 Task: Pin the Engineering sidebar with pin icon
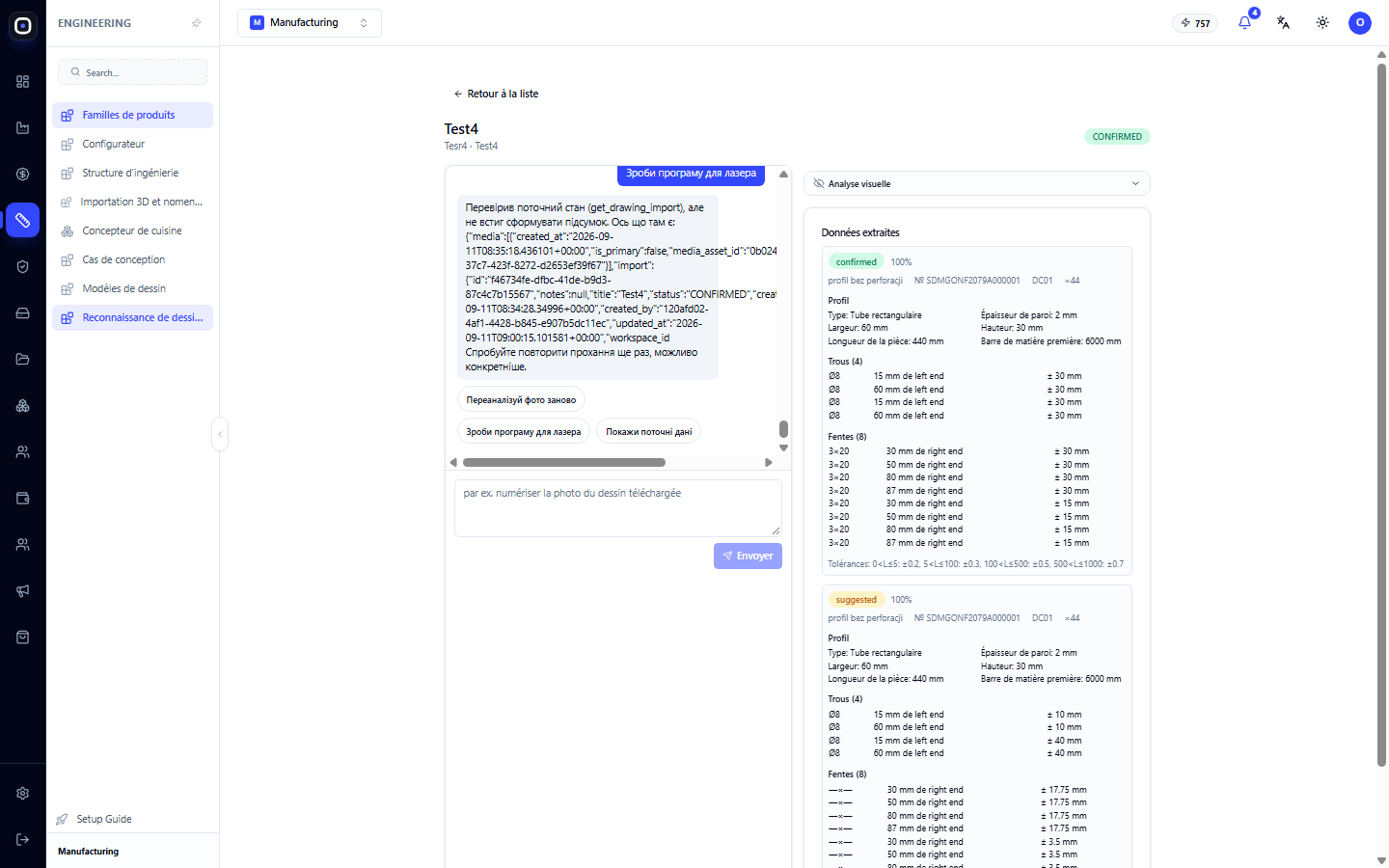coord(197,23)
